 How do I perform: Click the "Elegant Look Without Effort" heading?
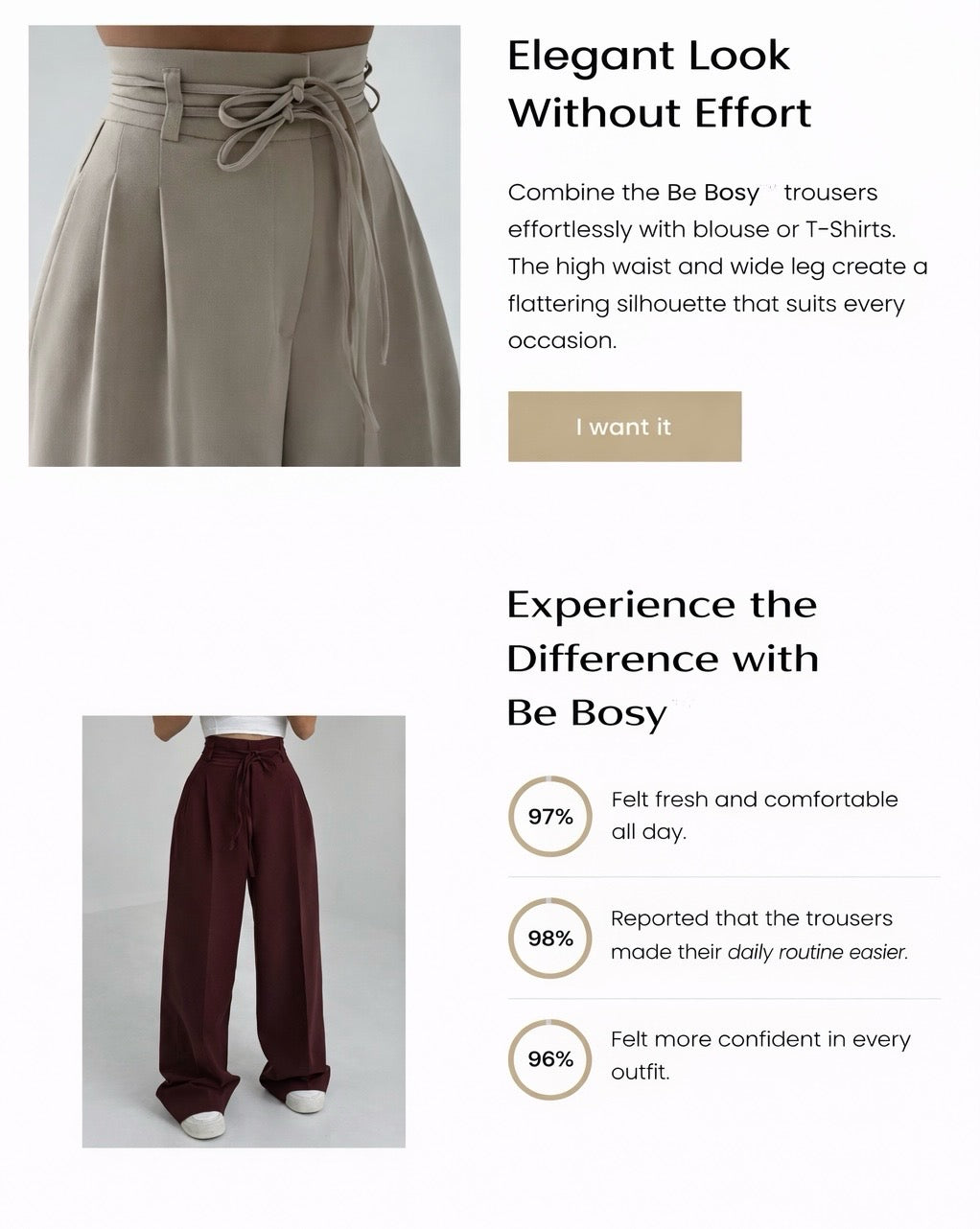[x=659, y=83]
